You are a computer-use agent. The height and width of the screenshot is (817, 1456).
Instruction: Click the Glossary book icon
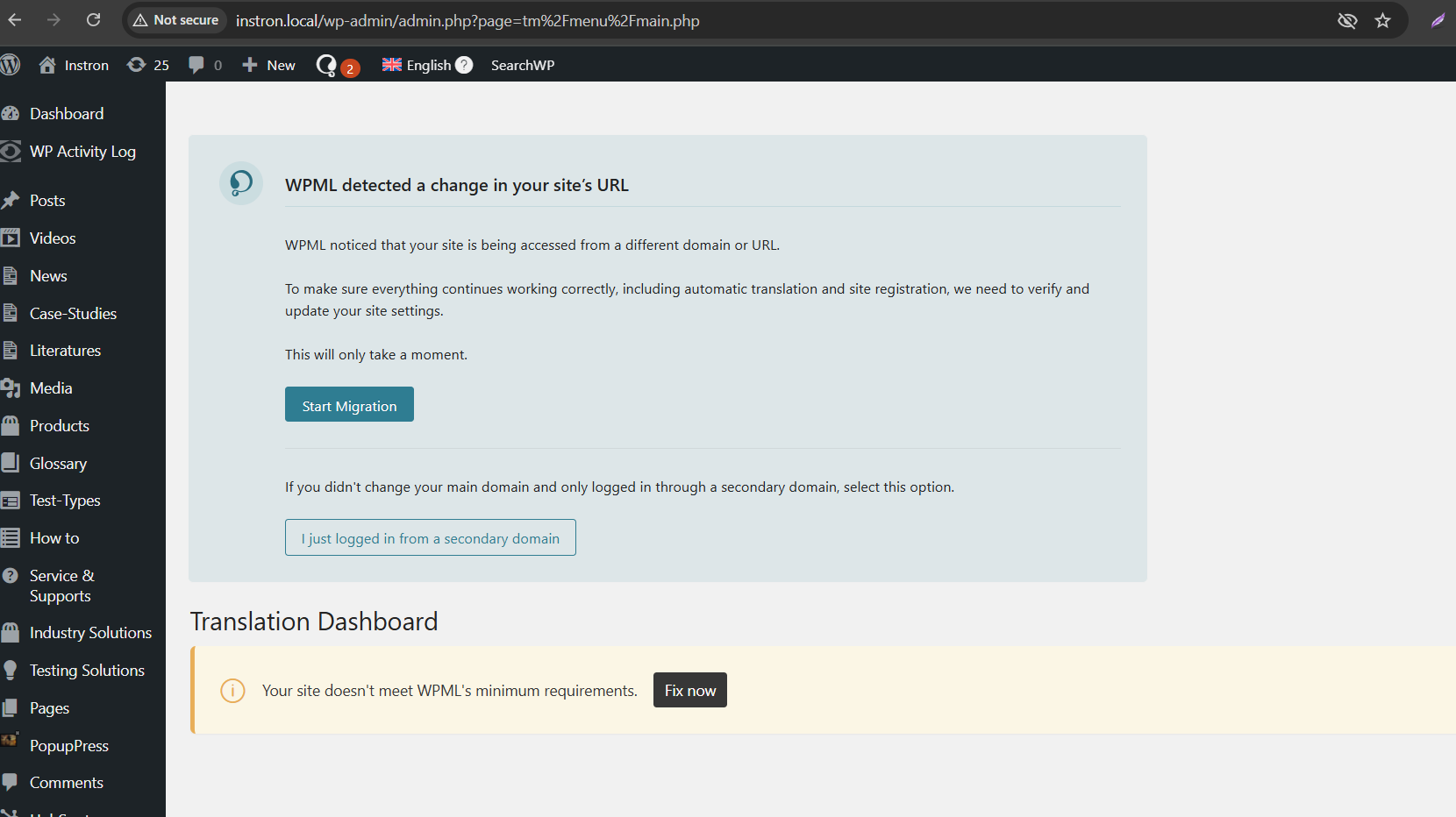click(x=11, y=463)
